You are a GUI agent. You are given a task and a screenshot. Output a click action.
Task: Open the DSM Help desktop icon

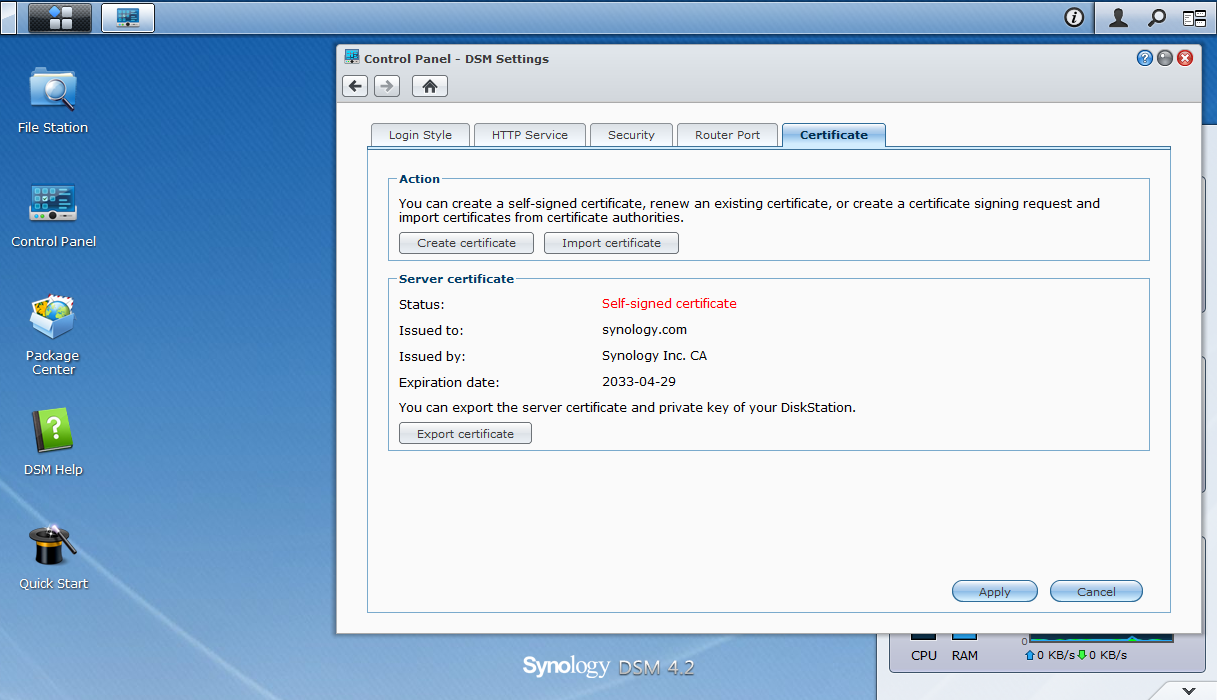tap(53, 442)
